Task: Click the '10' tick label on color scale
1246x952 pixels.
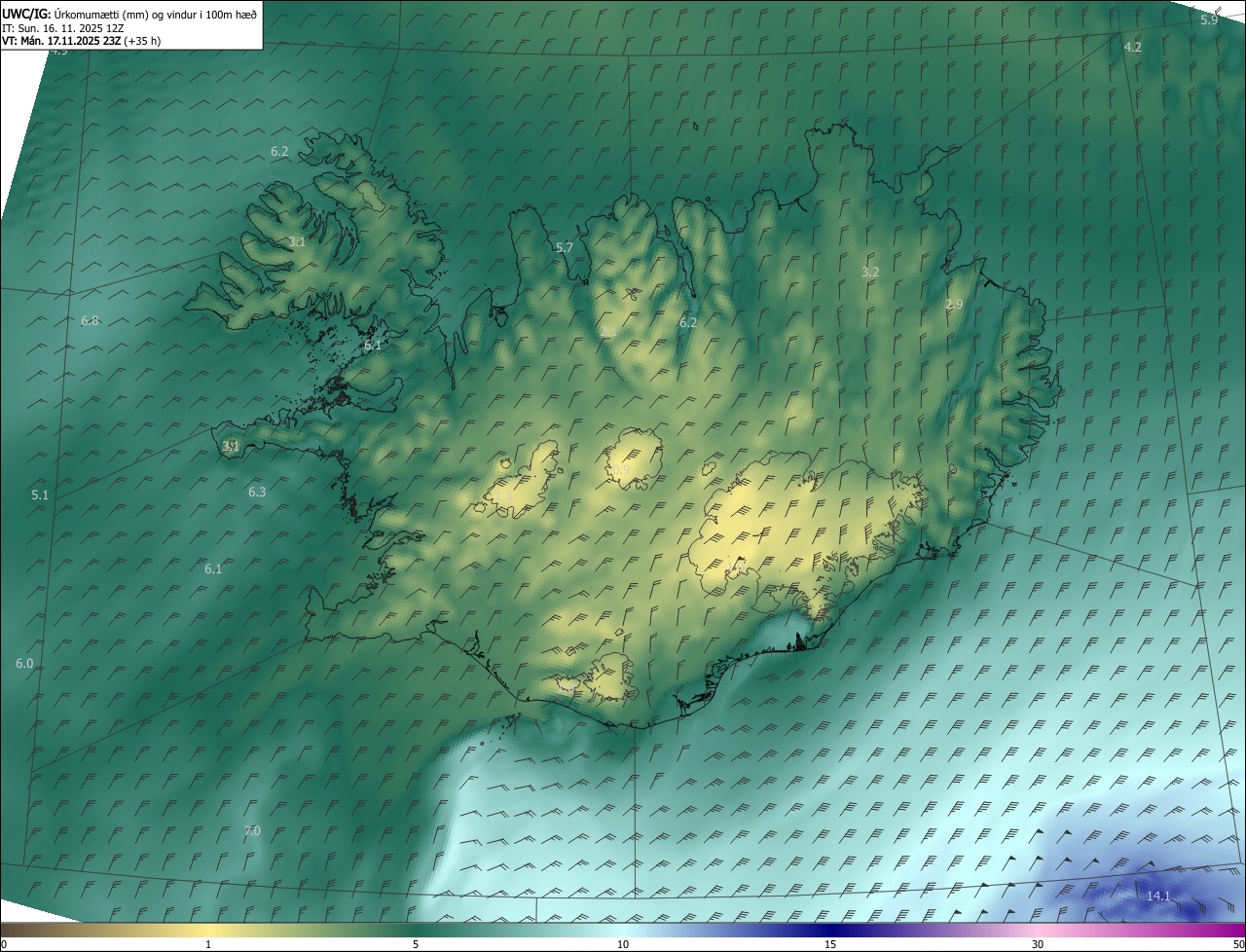Action: (x=623, y=944)
